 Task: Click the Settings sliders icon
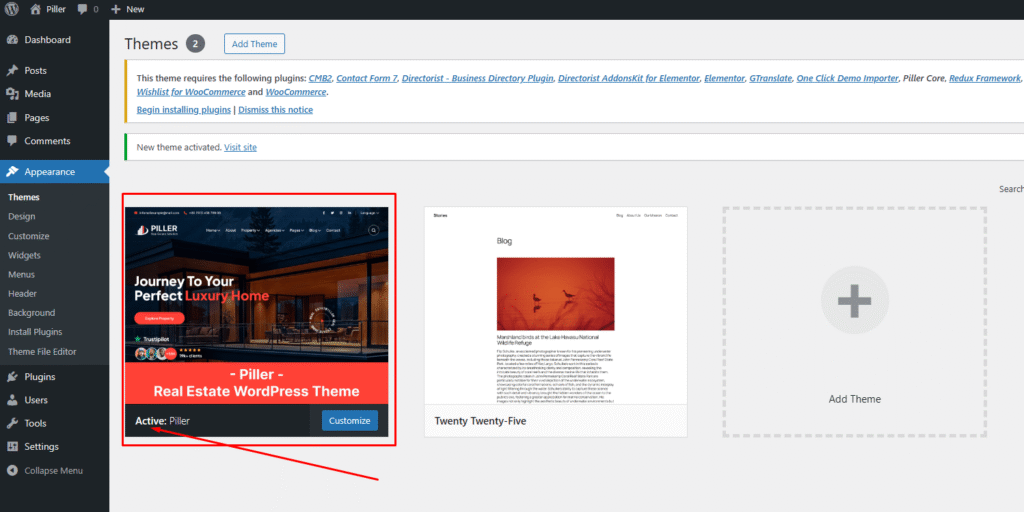click(12, 447)
